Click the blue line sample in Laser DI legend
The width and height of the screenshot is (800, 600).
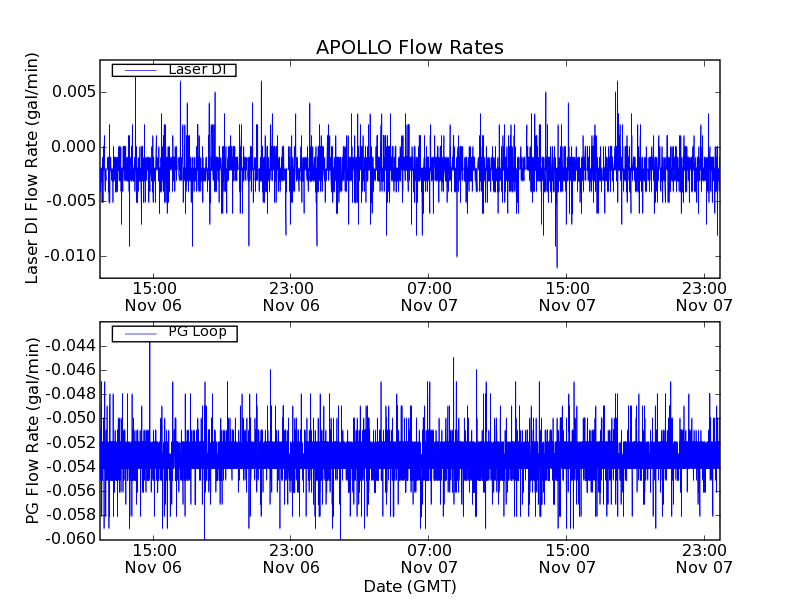[138, 70]
